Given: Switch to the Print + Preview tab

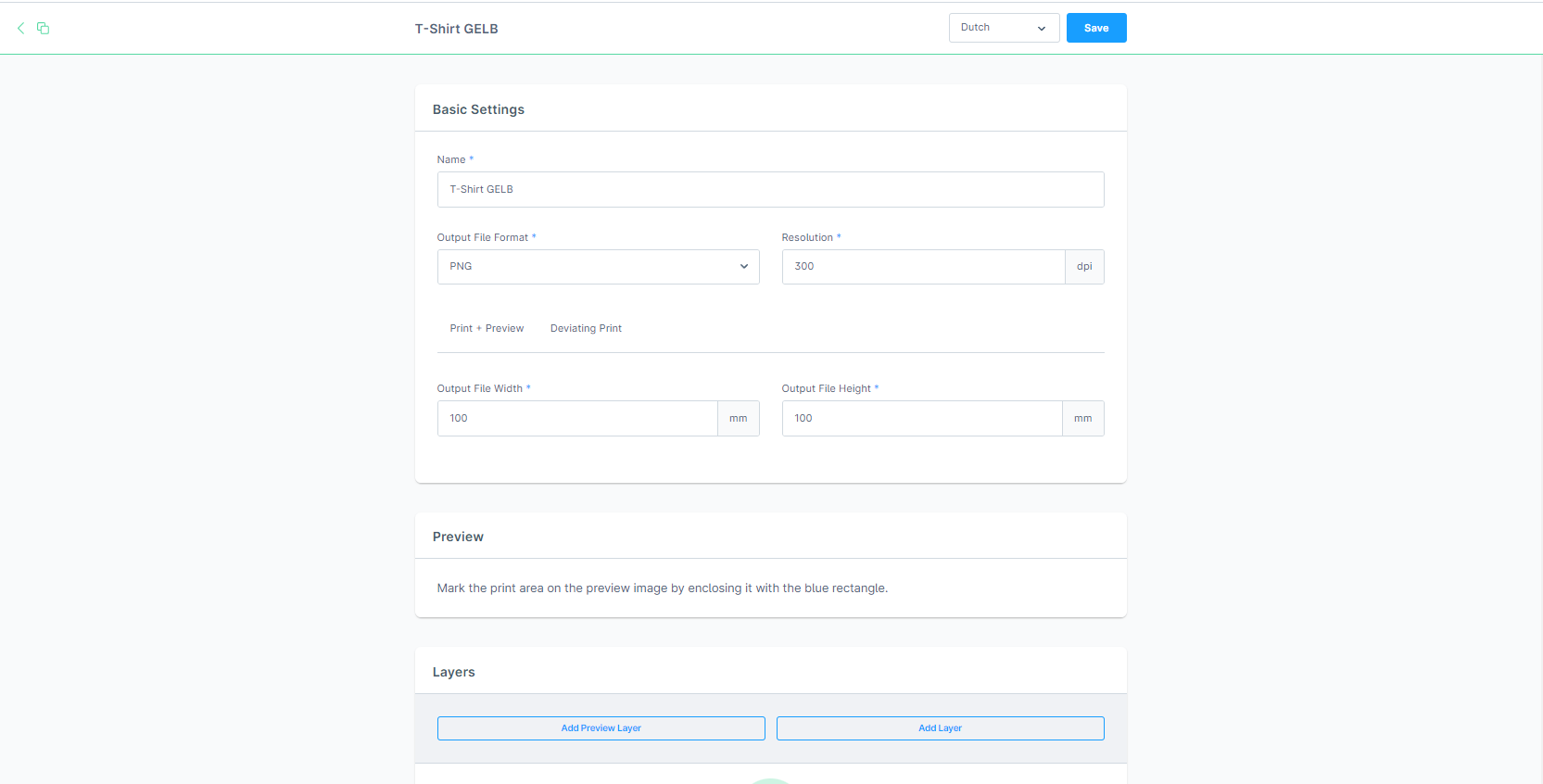Looking at the screenshot, I should (487, 328).
